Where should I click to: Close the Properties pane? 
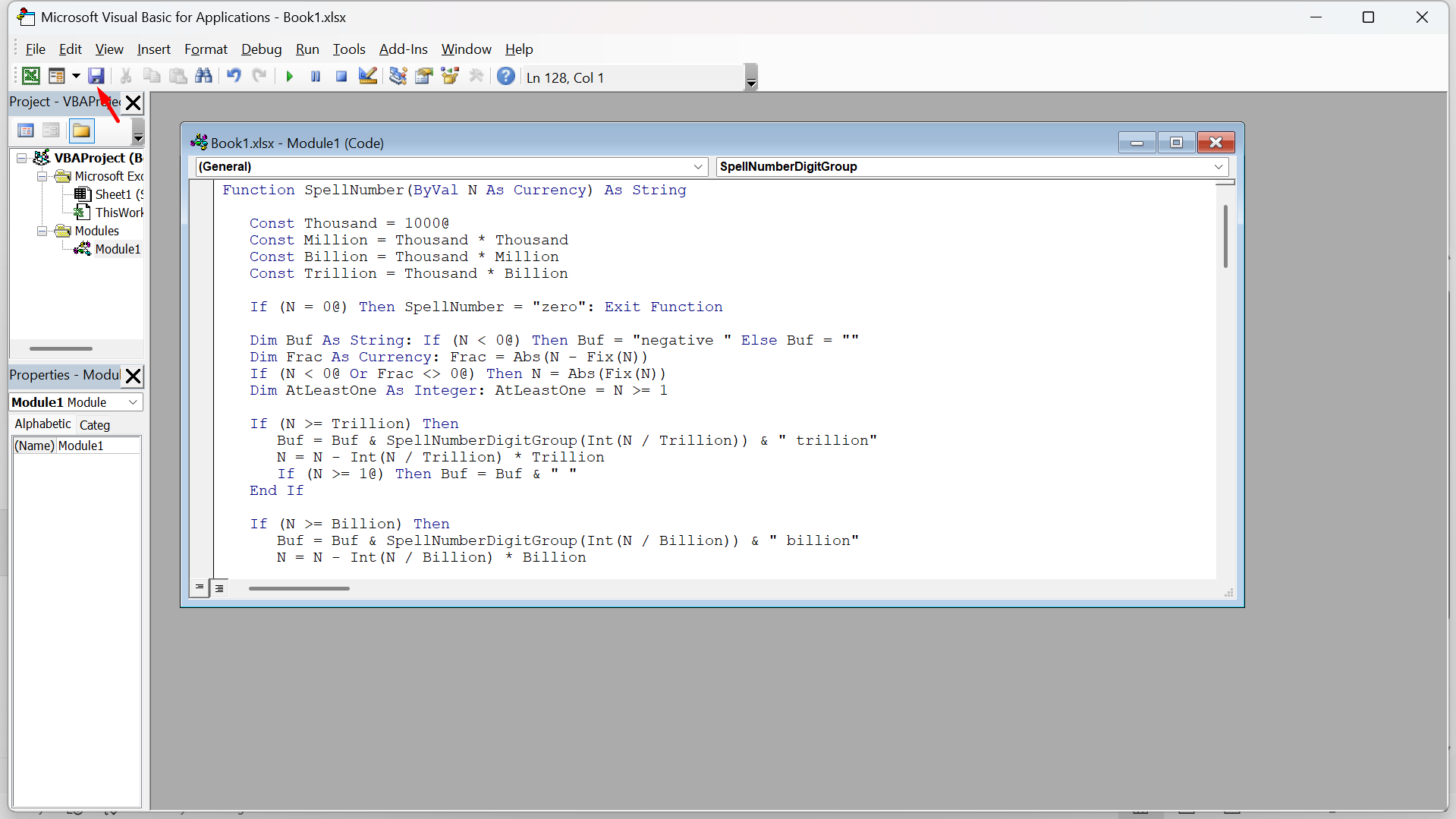(x=133, y=376)
